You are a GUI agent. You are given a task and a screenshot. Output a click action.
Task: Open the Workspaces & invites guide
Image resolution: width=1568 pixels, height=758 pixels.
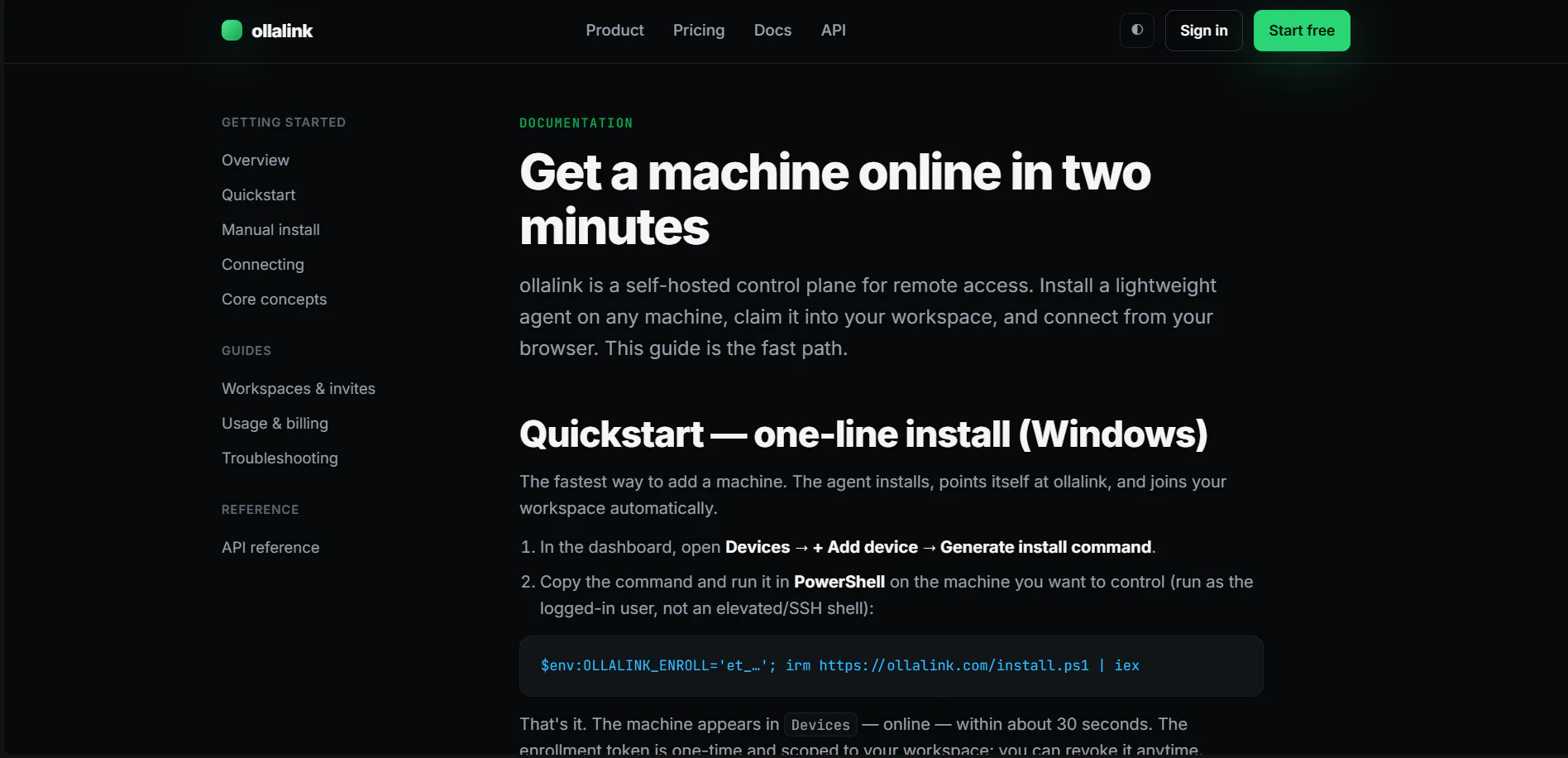(299, 389)
